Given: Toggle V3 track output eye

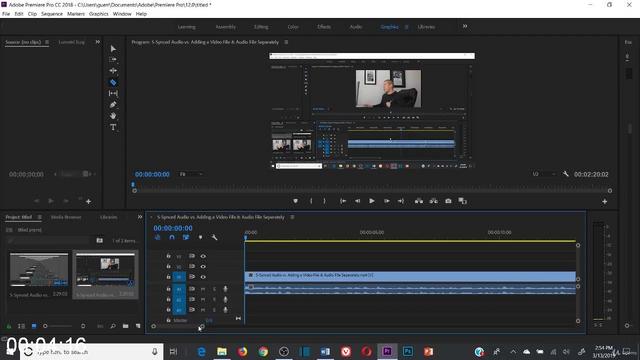Looking at the screenshot, I should click(x=203, y=256).
